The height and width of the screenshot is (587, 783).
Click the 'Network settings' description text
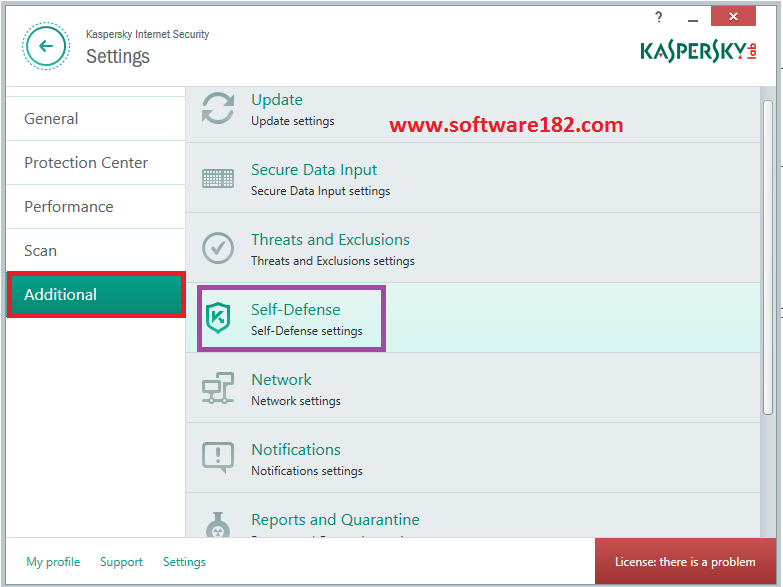(296, 401)
